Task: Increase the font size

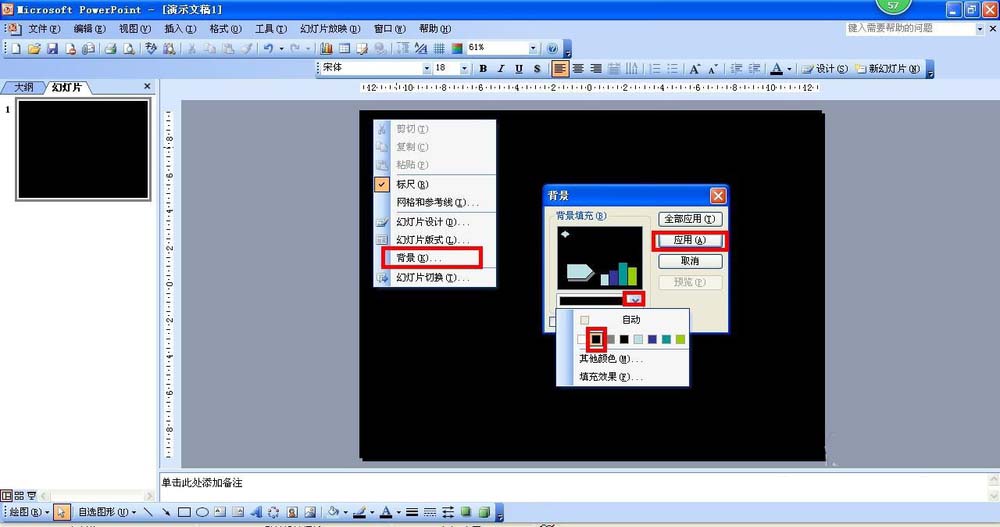Action: (695, 68)
